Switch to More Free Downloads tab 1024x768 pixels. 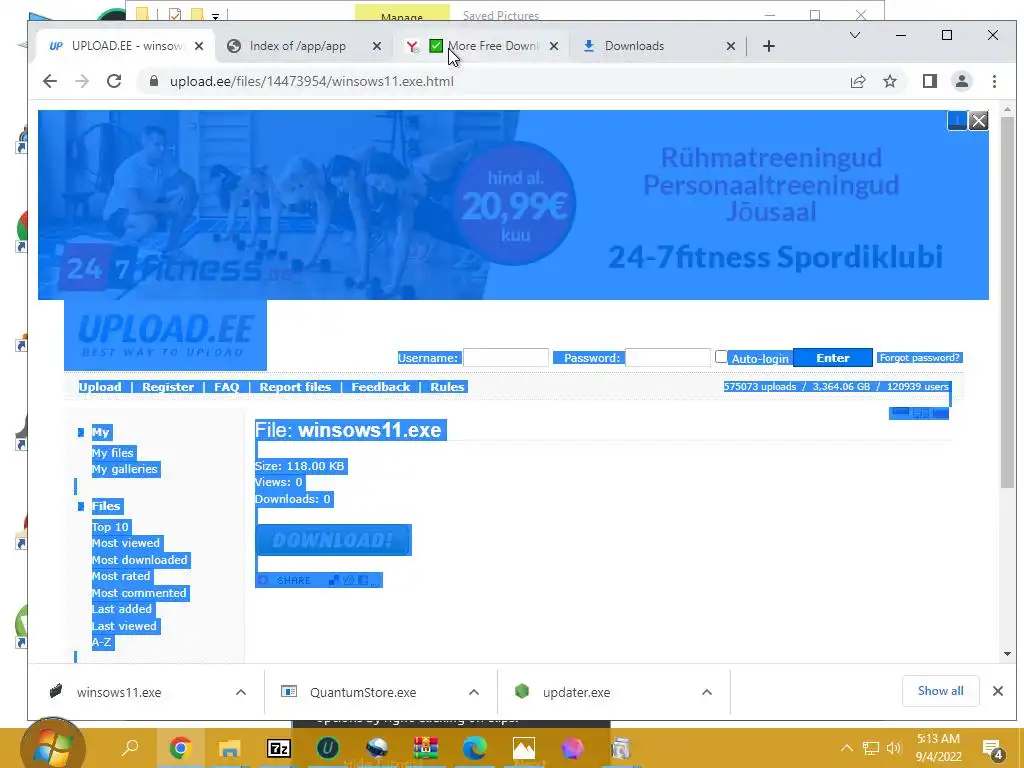(484, 46)
